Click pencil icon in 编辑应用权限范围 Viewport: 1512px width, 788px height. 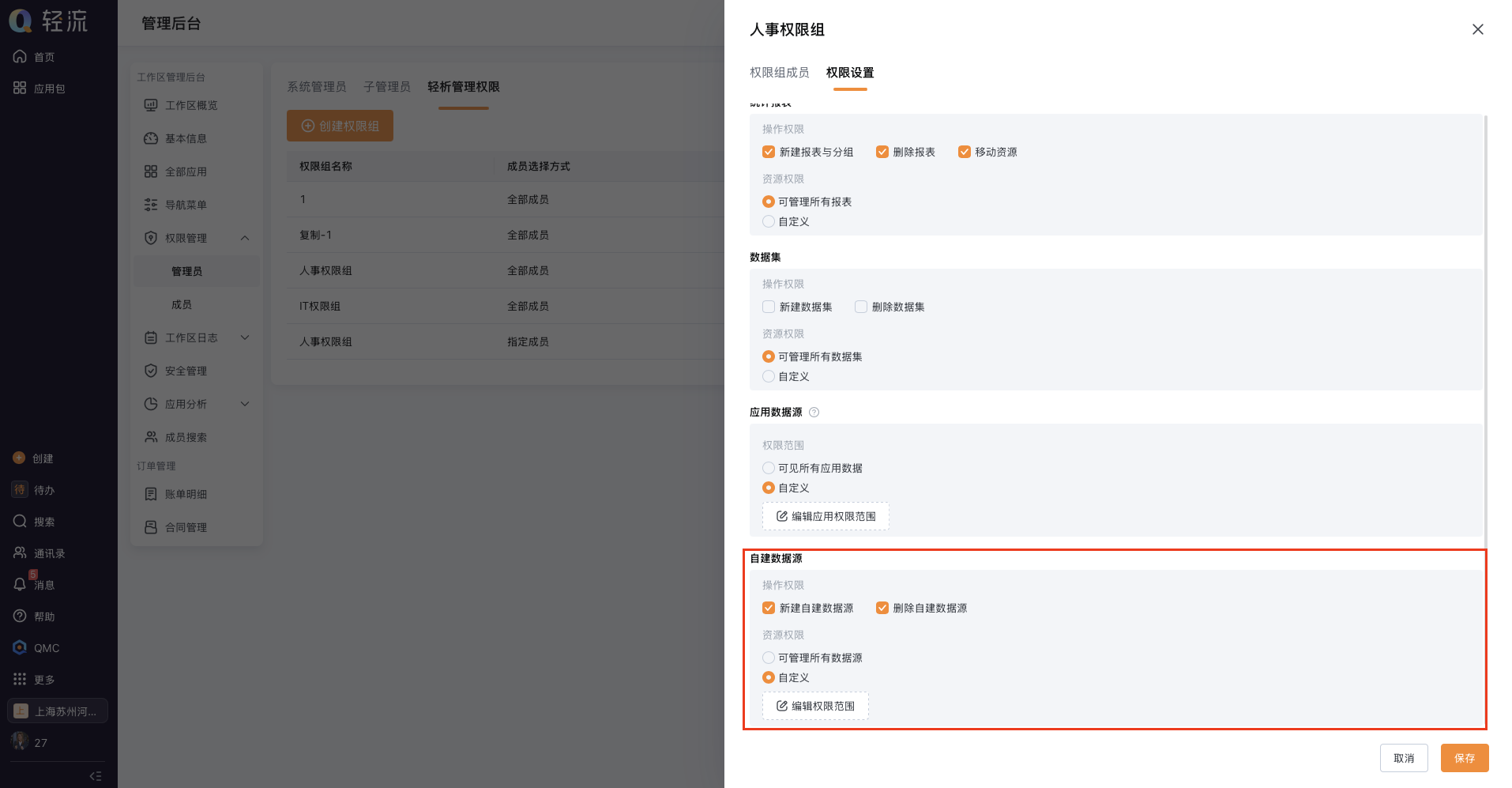[782, 516]
